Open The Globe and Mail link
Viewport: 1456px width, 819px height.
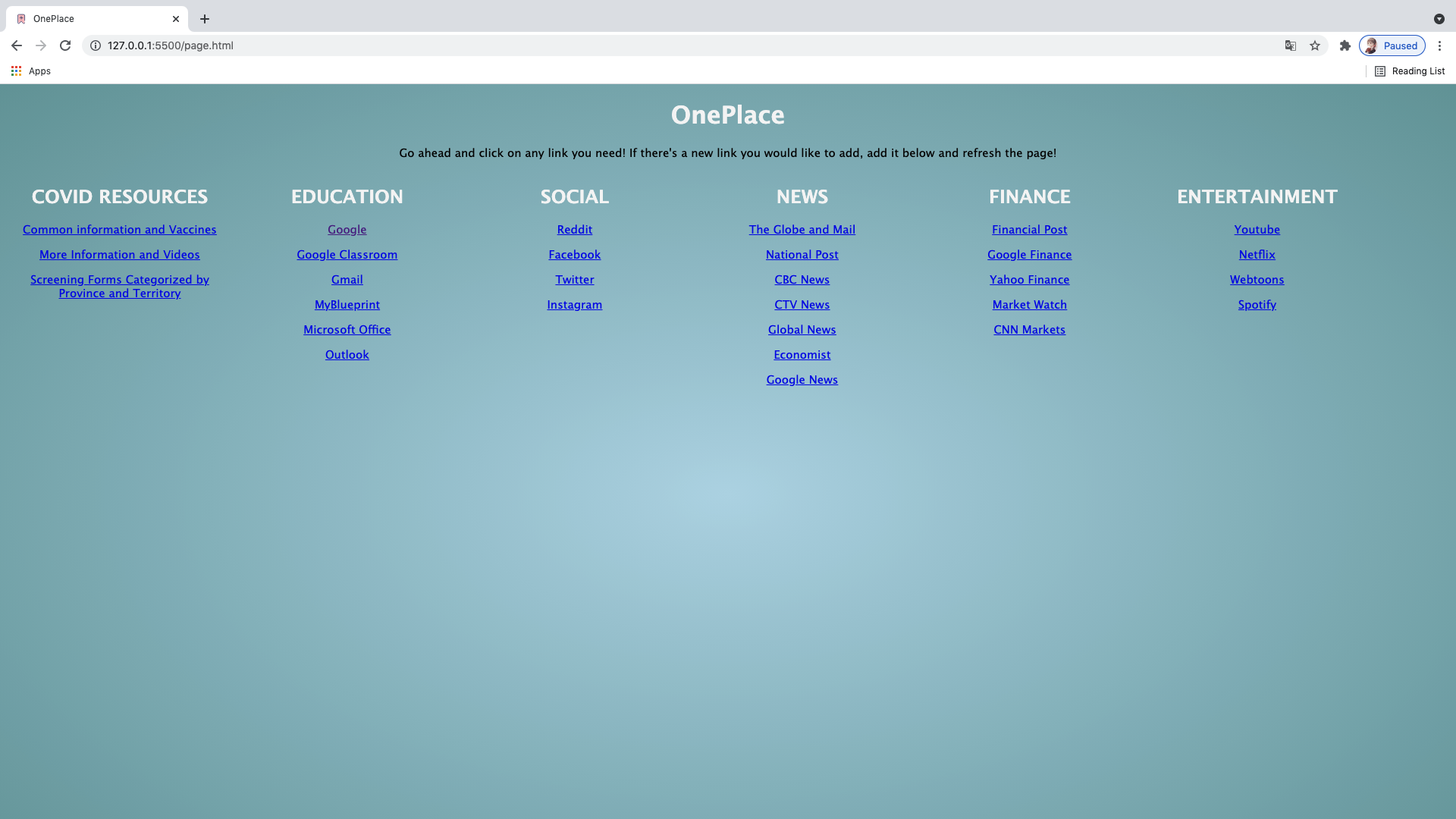pyautogui.click(x=802, y=230)
